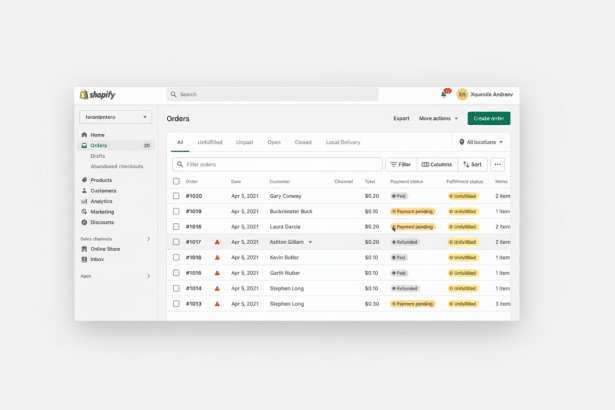
Task: Click into the Filter orders field
Action: tap(280, 164)
